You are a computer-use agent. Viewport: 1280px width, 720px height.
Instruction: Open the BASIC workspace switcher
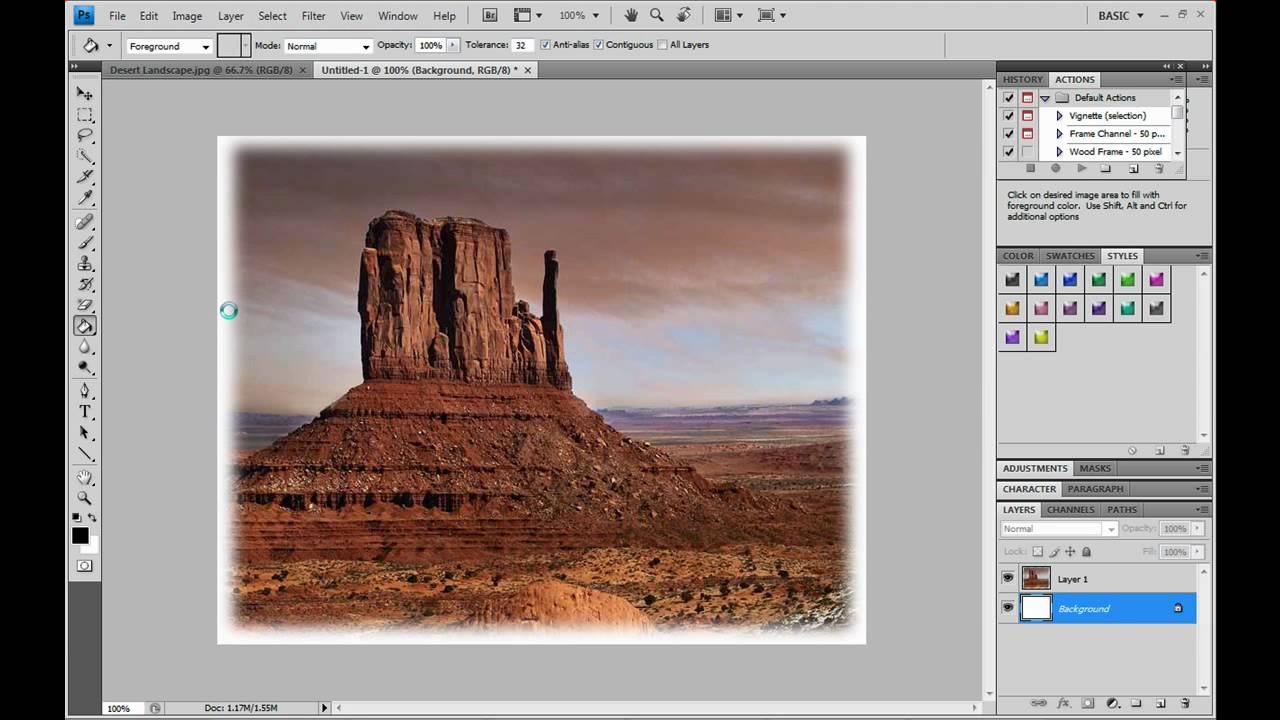click(1121, 16)
